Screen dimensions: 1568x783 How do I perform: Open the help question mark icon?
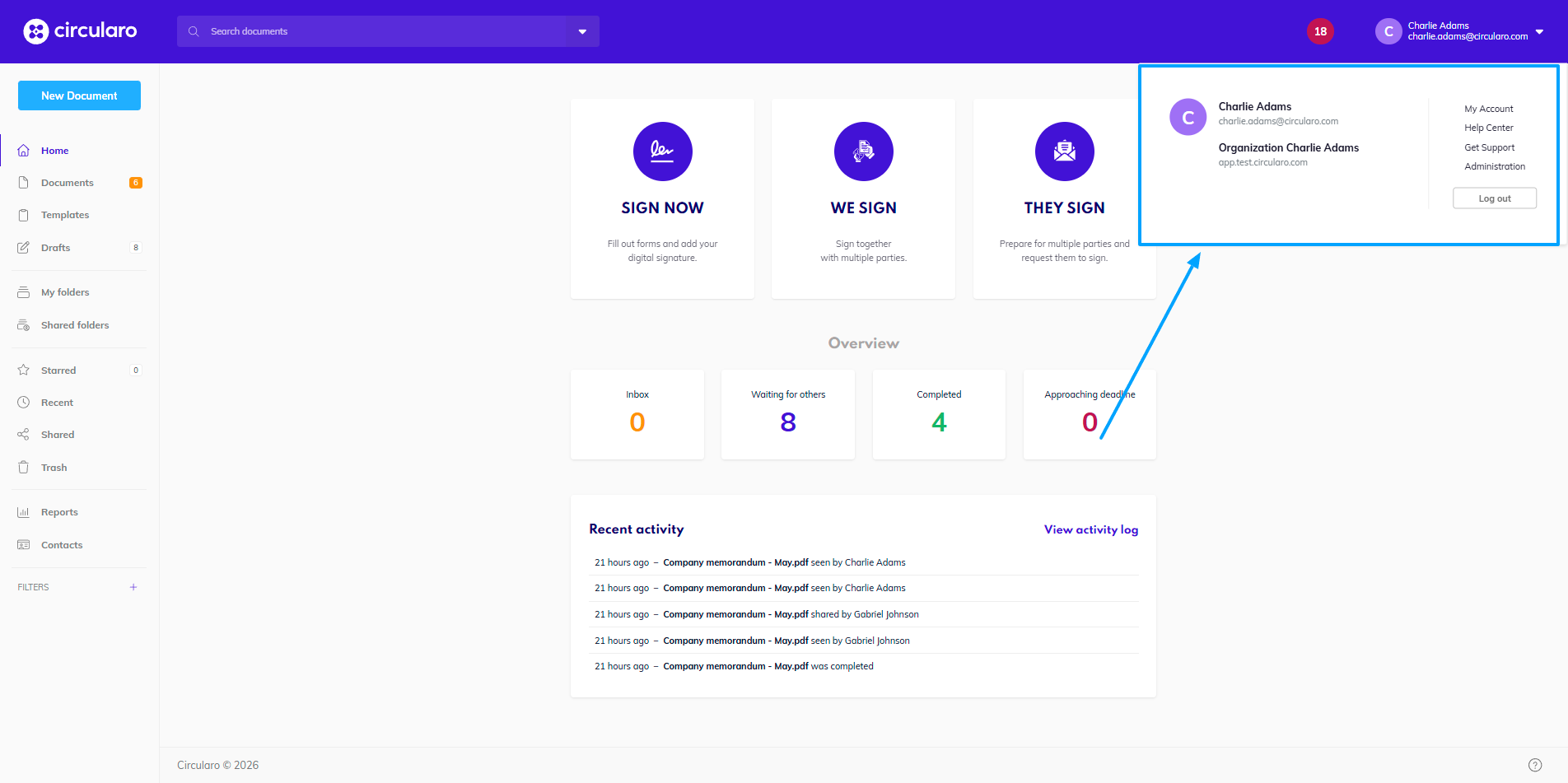tap(1534, 765)
